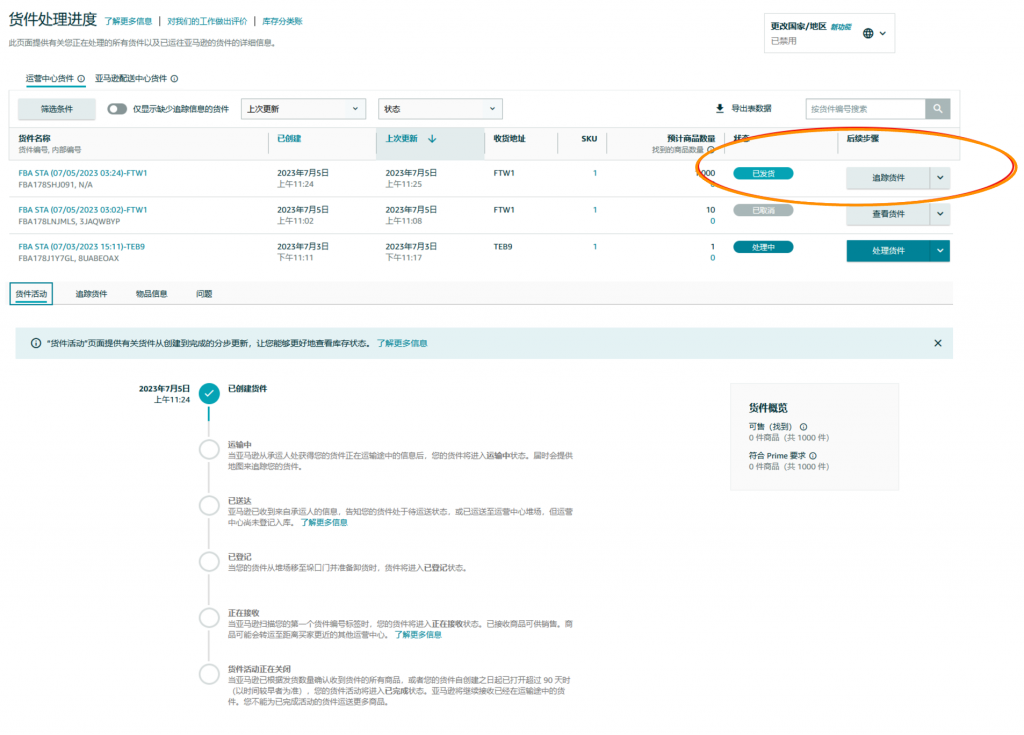Click the 已登记 timeline step circle
The width and height of the screenshot is (1024, 735).
pyautogui.click(x=209, y=561)
